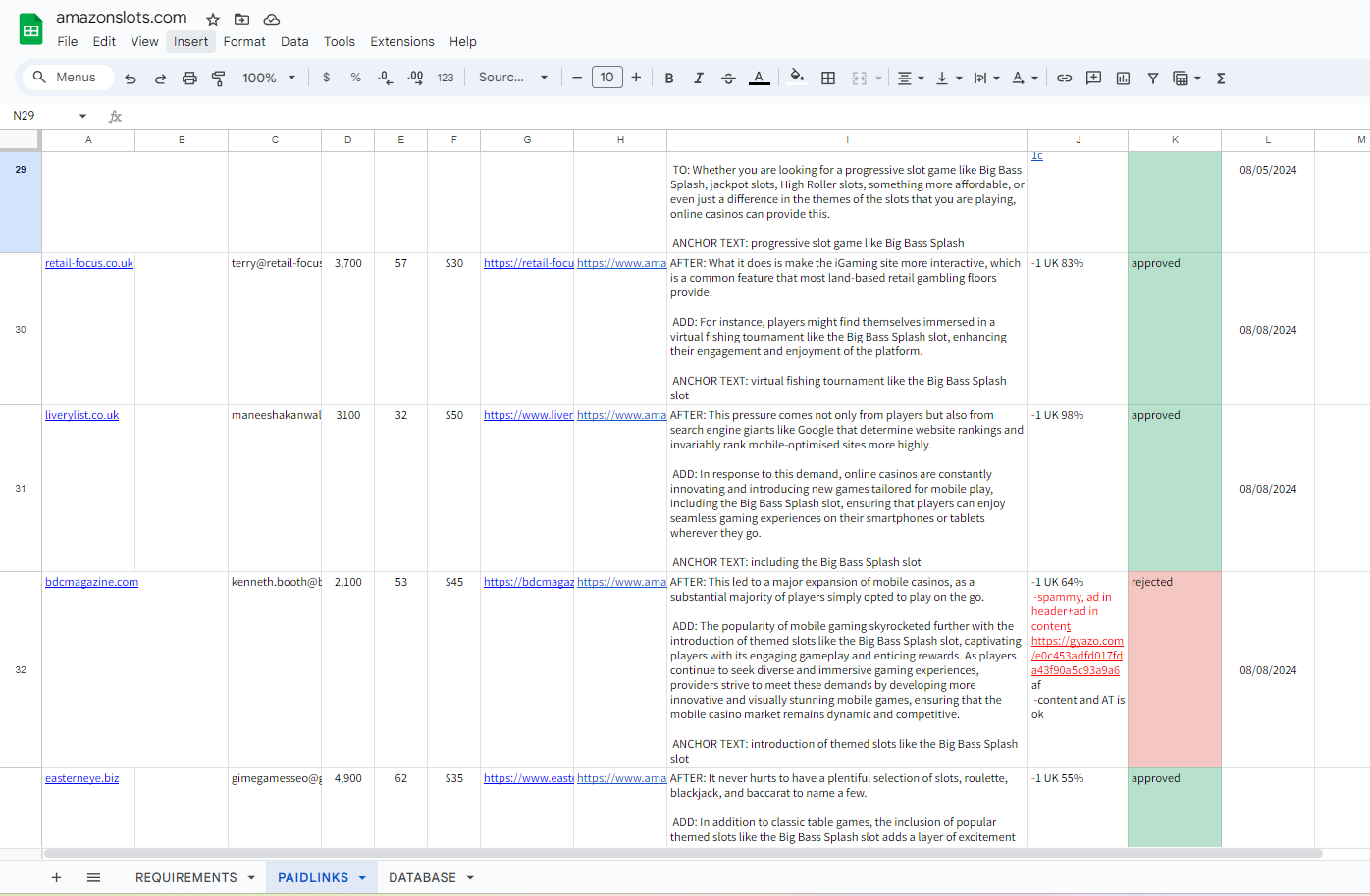This screenshot has width=1370, height=896.
Task: Open text wrapping dropdown
Action: click(986, 79)
